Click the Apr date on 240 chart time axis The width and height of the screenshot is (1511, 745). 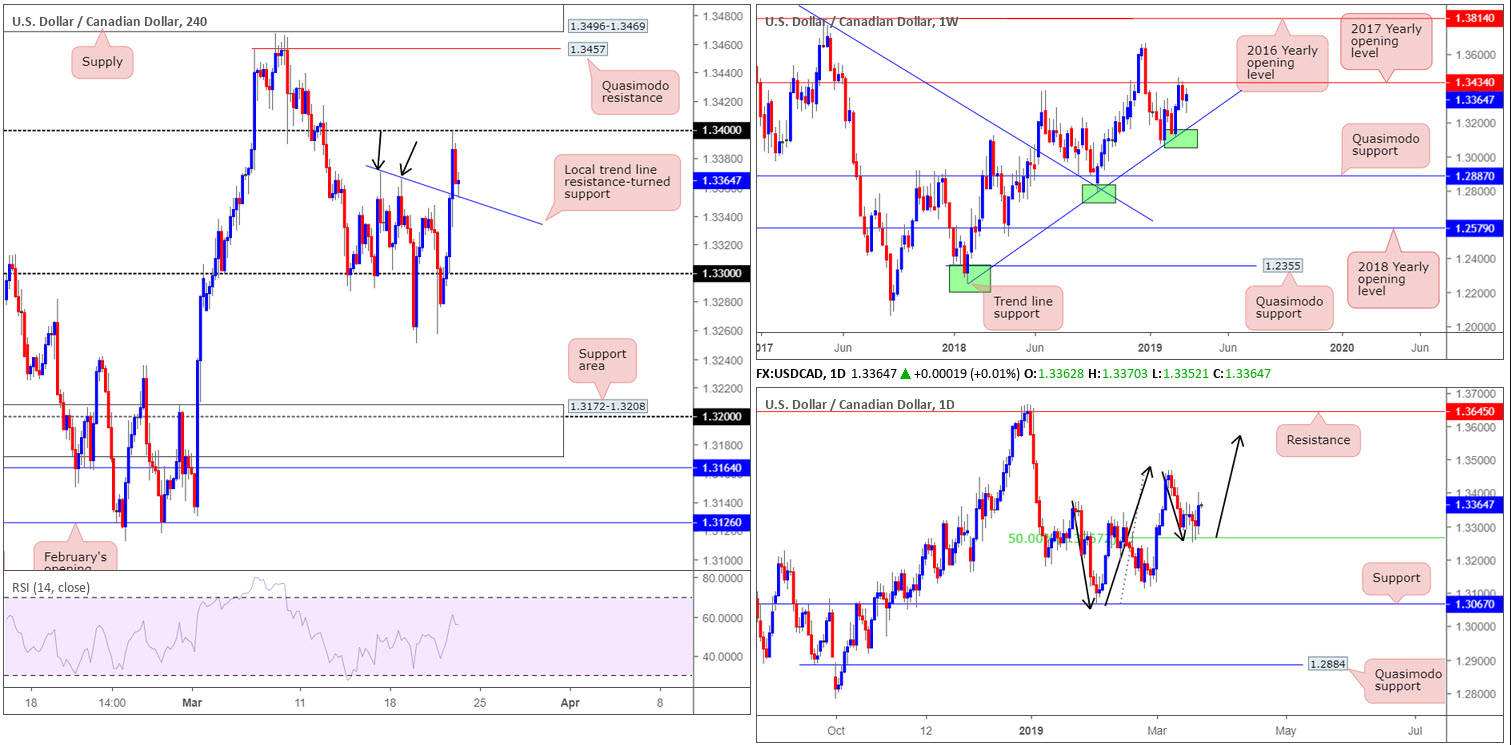coord(569,703)
